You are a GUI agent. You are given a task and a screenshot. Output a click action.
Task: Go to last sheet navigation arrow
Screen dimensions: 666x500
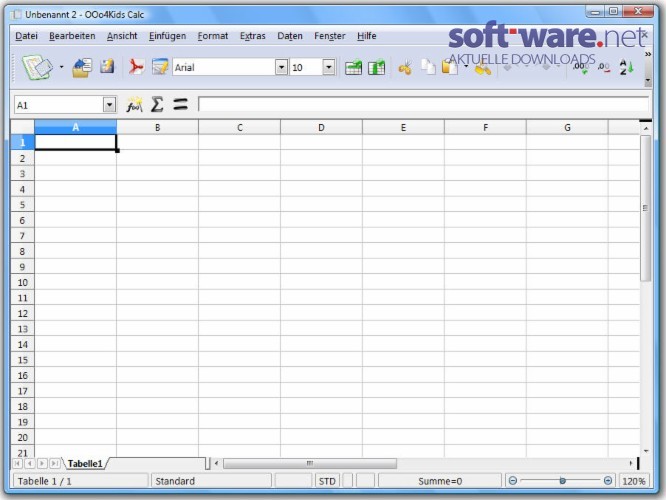54,463
